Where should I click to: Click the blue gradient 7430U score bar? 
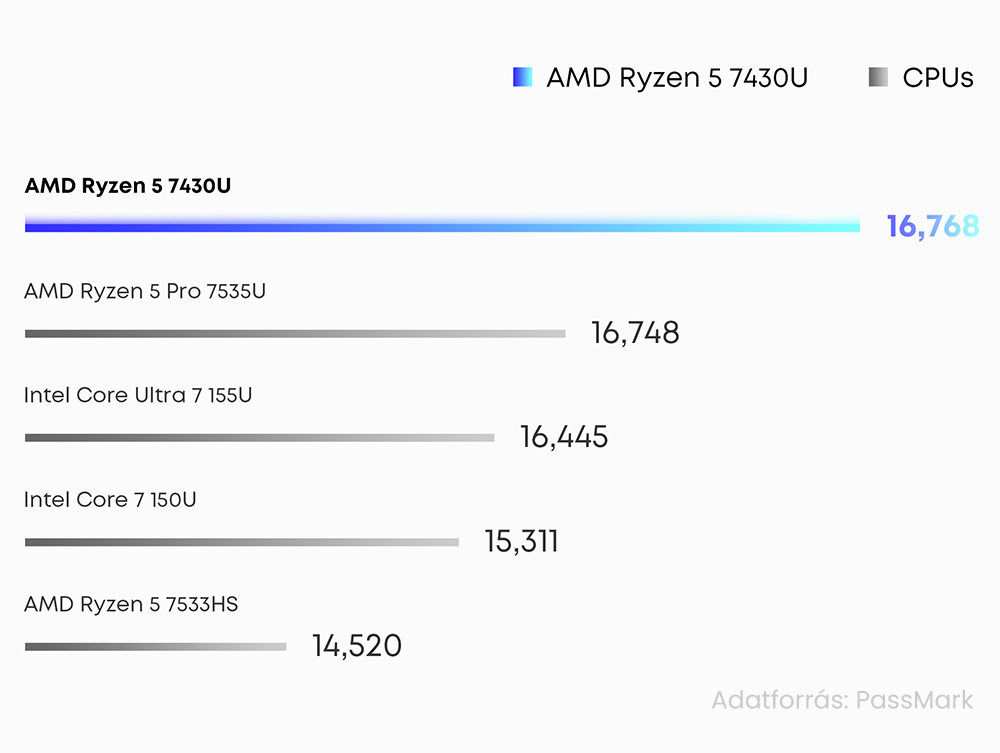[442, 224]
